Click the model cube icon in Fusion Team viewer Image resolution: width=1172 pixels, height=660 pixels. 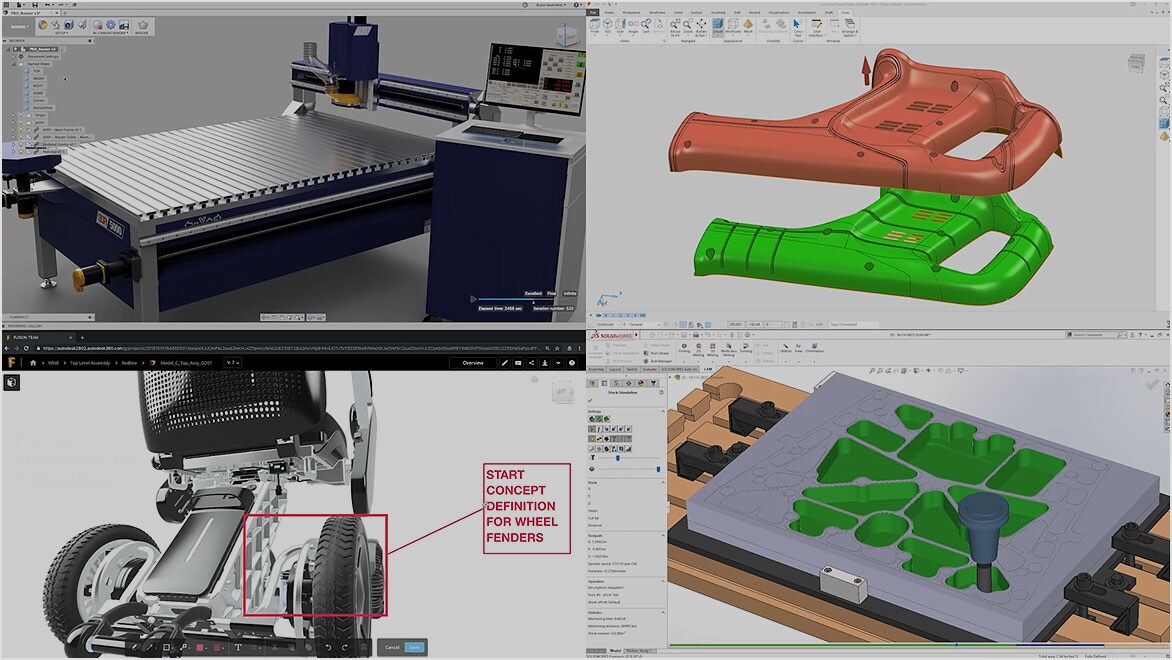(x=11, y=382)
